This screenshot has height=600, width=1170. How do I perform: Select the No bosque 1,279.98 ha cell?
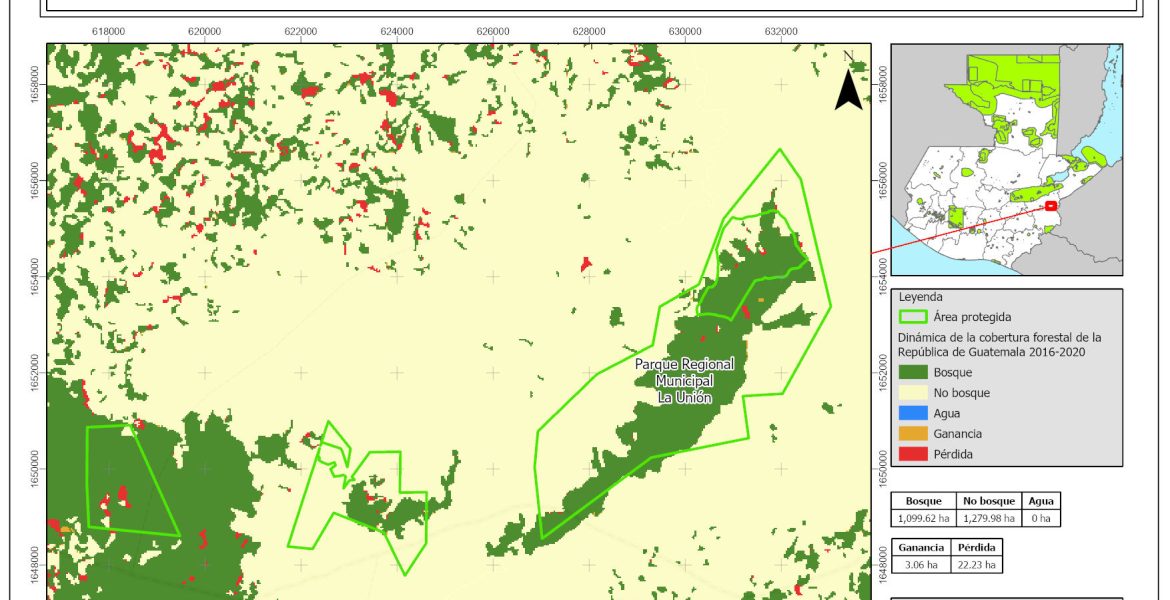989,518
